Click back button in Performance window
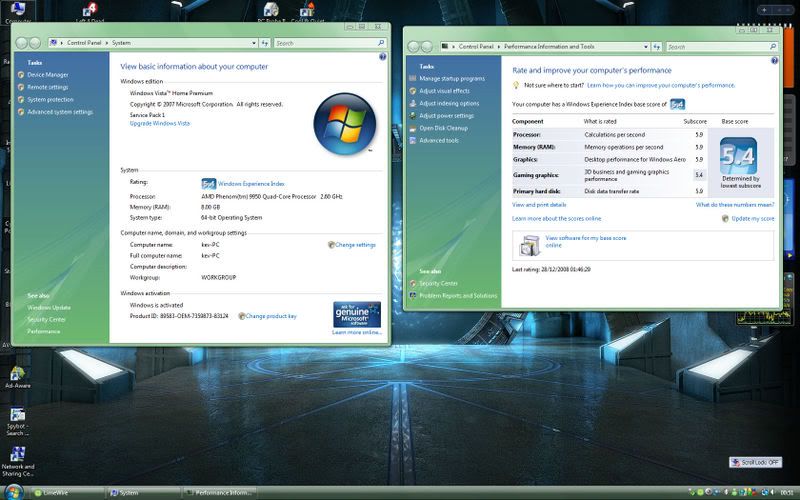800x500 pixels. (x=413, y=47)
